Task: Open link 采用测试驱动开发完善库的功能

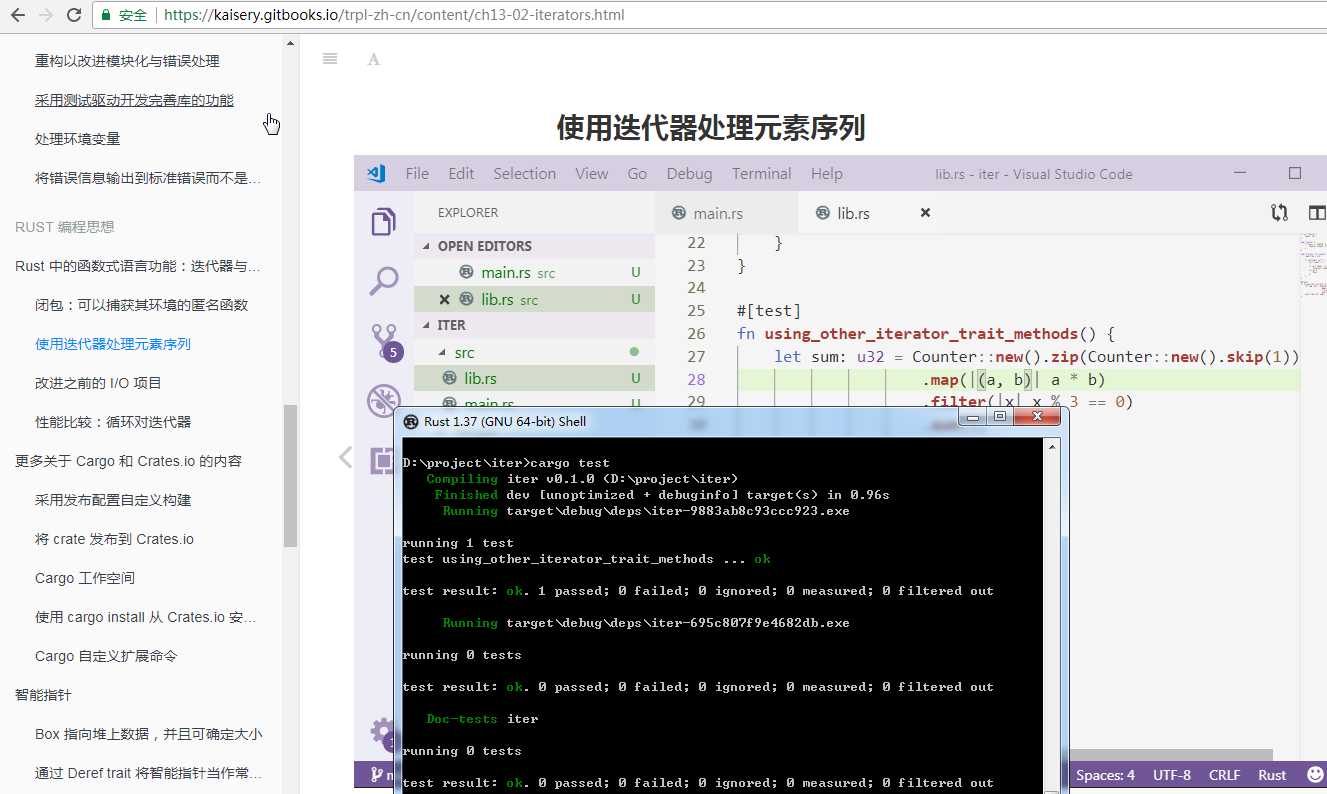Action: click(134, 100)
